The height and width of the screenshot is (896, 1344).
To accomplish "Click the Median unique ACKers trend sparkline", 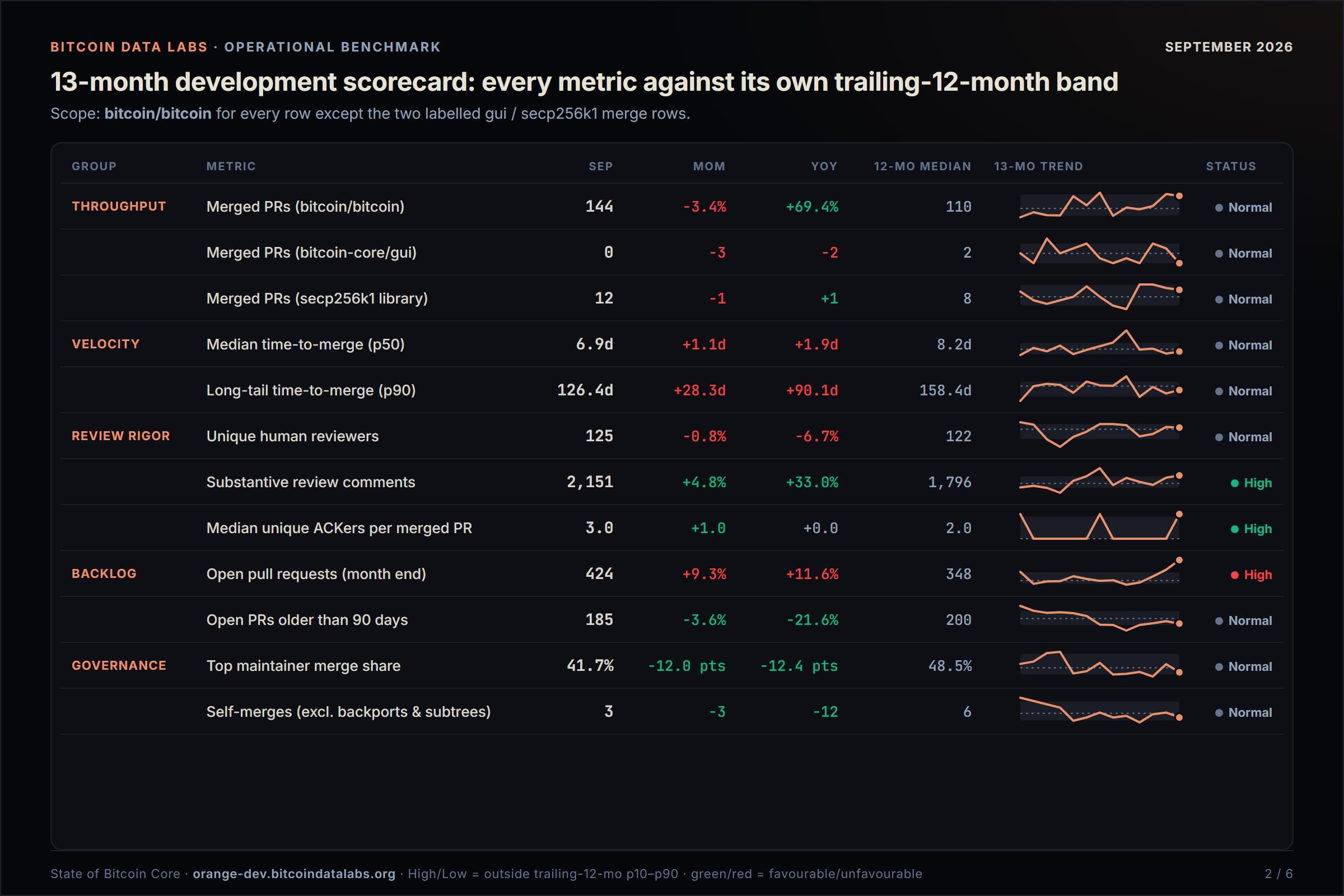I will coord(1100,527).
